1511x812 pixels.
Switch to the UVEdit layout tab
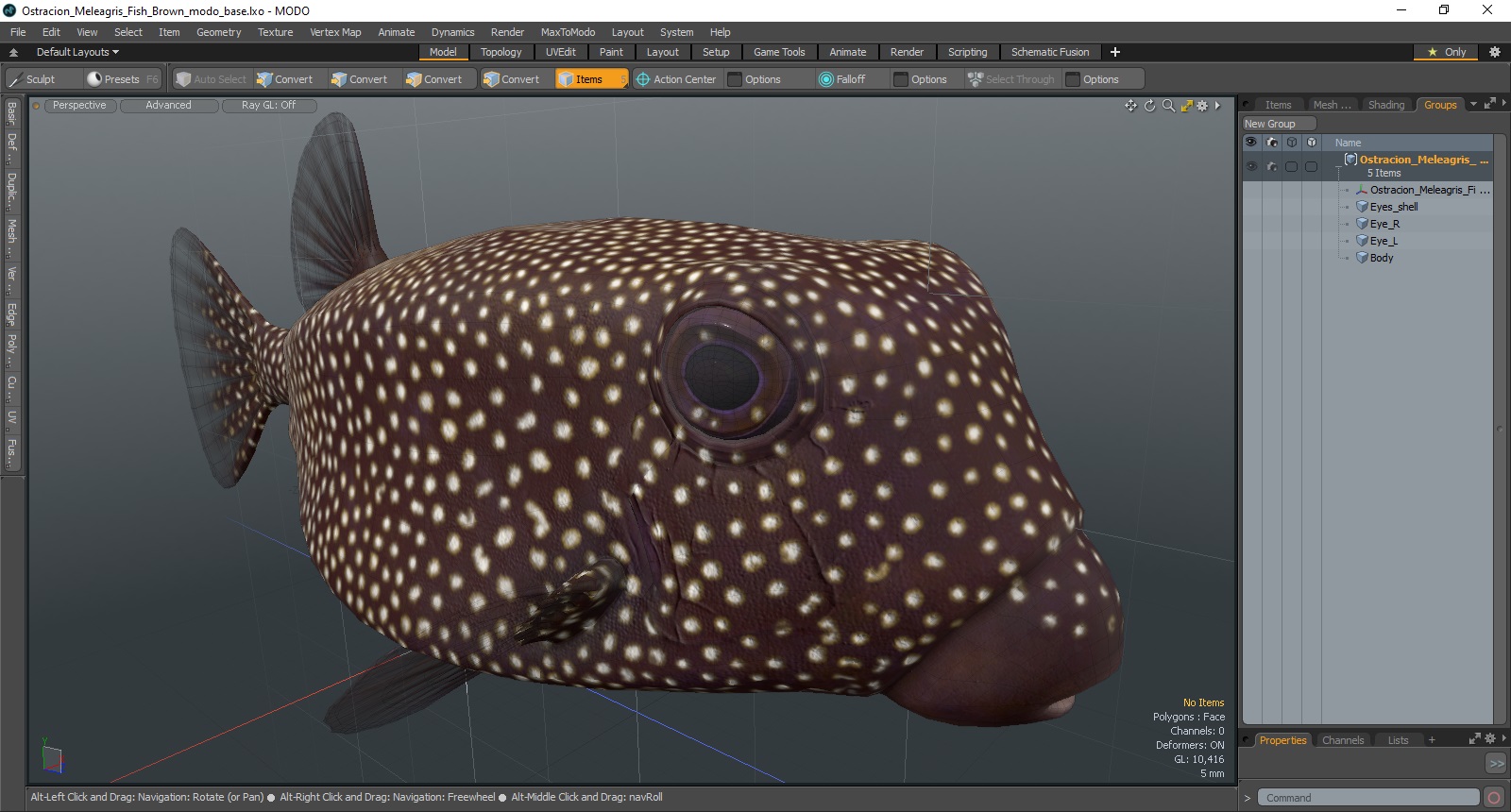tap(560, 52)
